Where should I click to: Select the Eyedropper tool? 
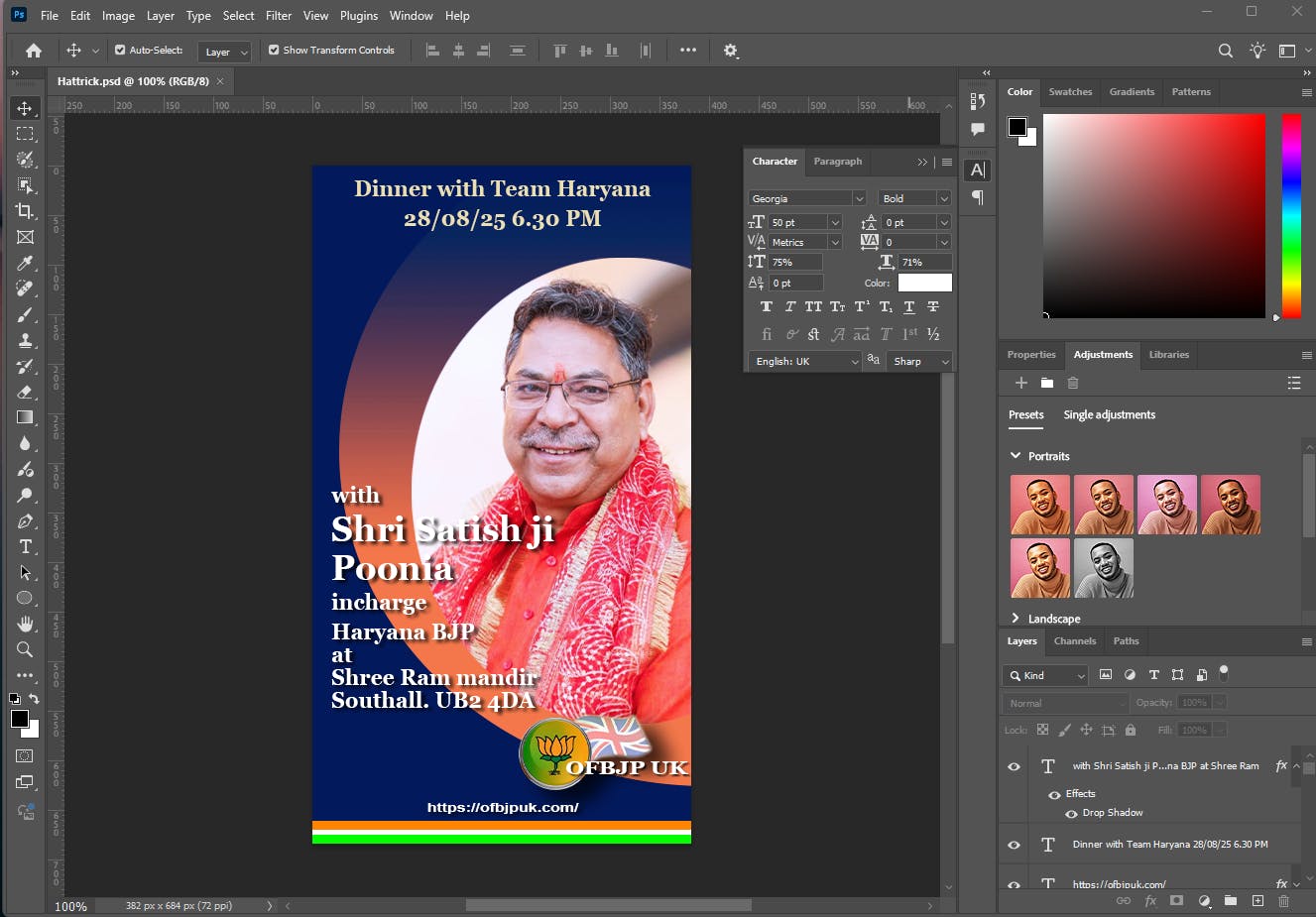click(x=25, y=263)
